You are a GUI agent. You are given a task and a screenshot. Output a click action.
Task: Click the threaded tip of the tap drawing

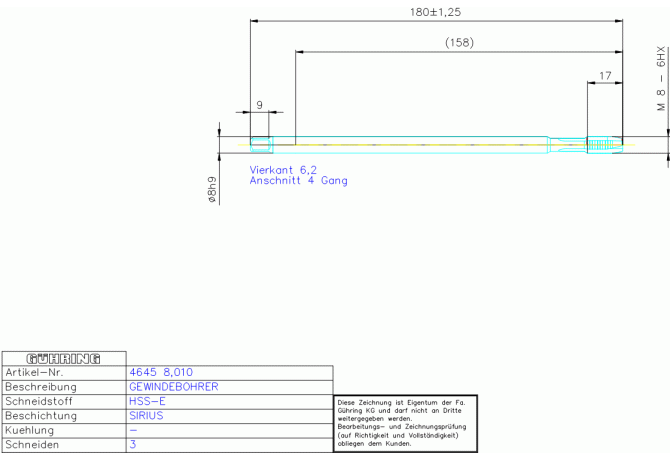(604, 145)
